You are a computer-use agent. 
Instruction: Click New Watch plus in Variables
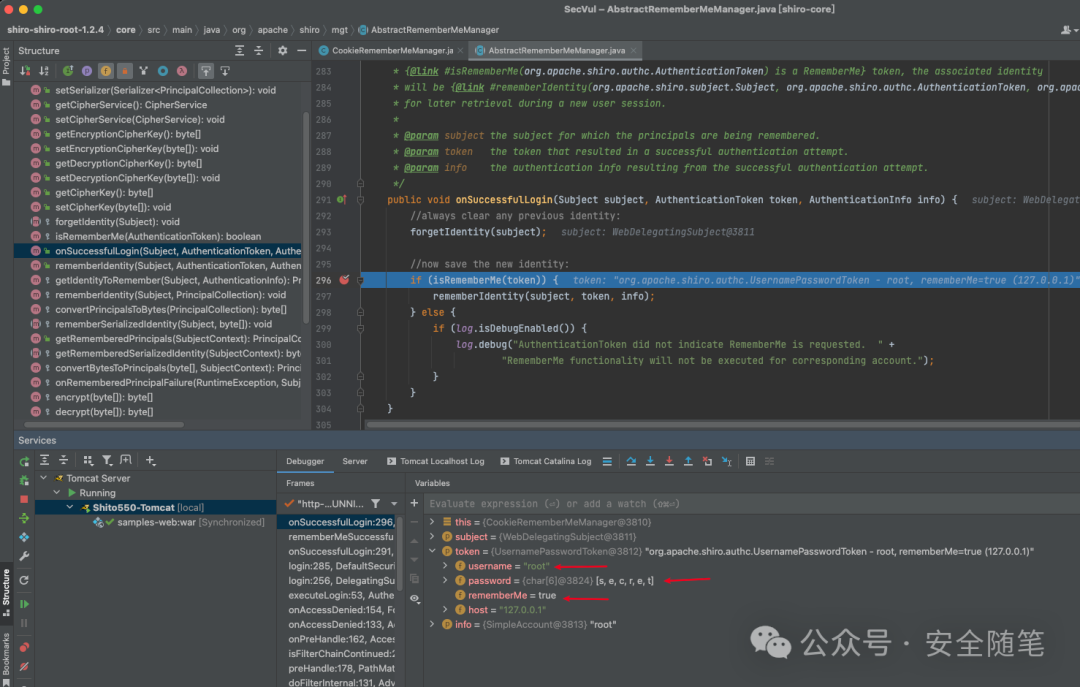414,503
